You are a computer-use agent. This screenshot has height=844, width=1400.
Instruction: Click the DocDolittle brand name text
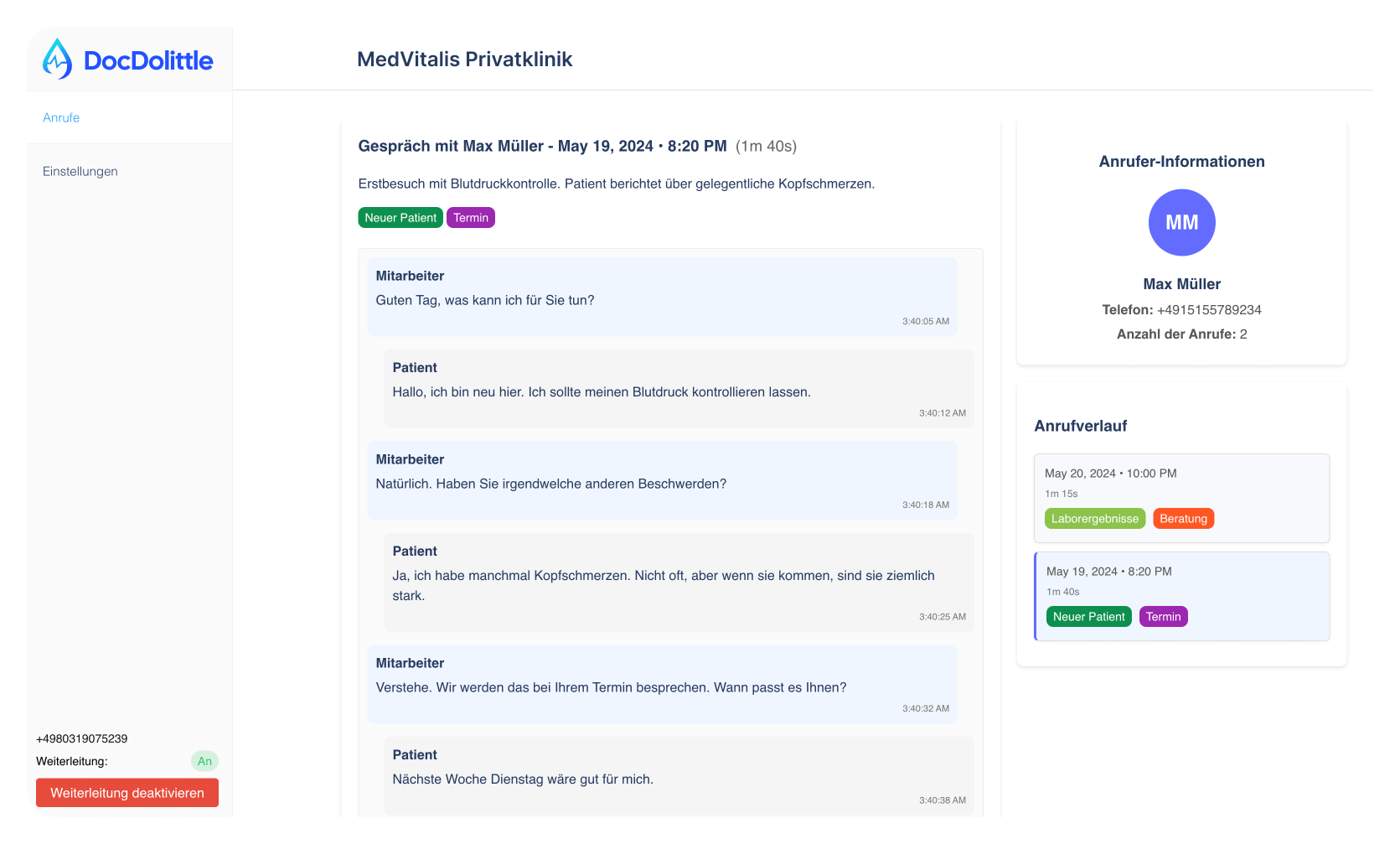click(x=148, y=60)
